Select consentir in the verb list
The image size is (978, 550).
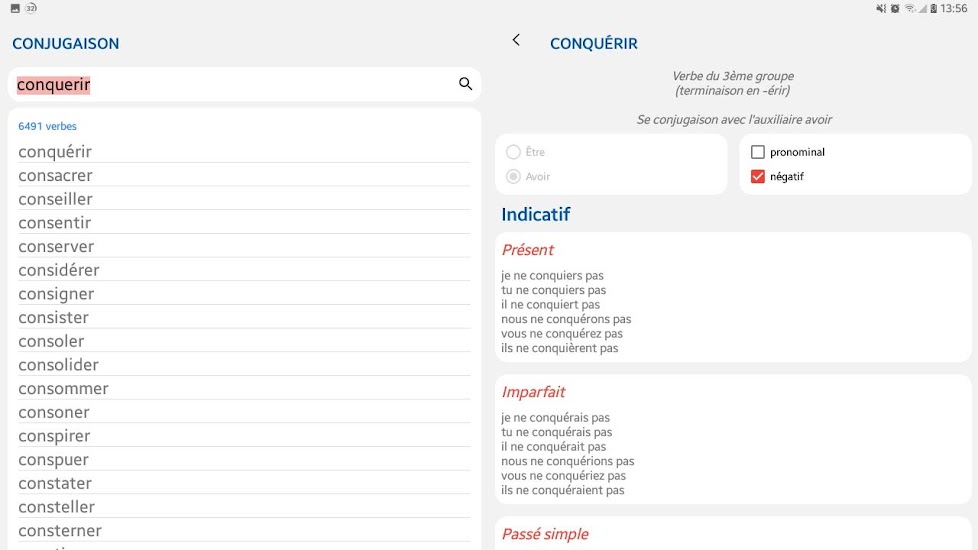click(x=54, y=223)
